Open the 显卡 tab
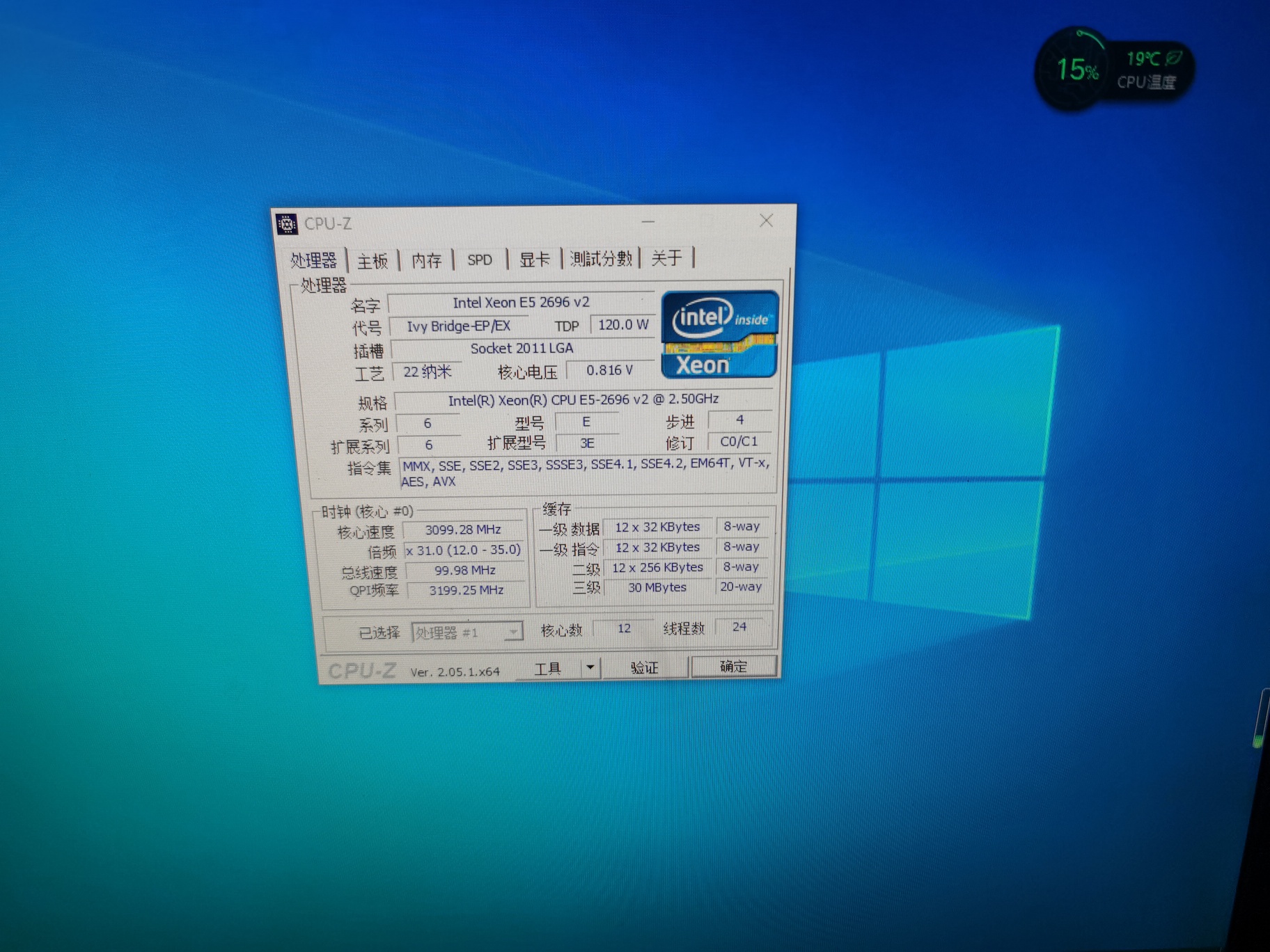The height and width of the screenshot is (952, 1270). [534, 260]
